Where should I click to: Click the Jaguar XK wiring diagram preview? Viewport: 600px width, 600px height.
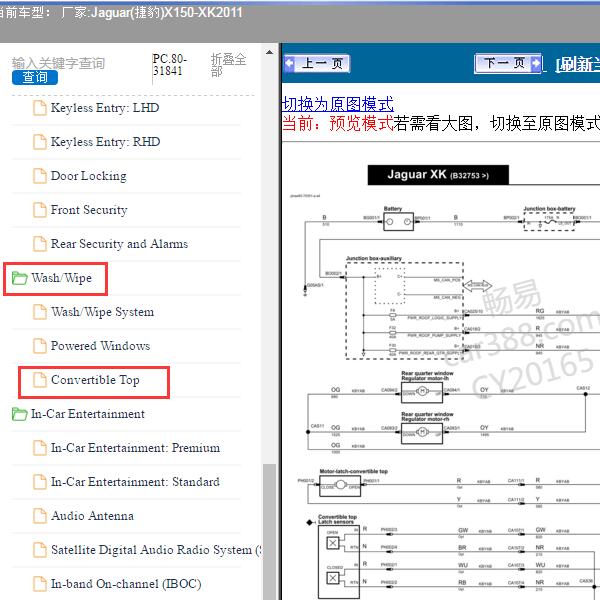pos(441,371)
